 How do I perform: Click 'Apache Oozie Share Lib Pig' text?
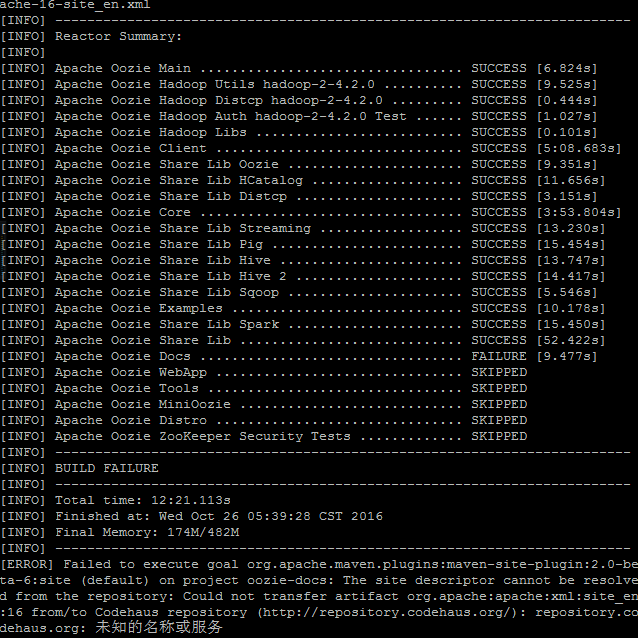click(159, 245)
